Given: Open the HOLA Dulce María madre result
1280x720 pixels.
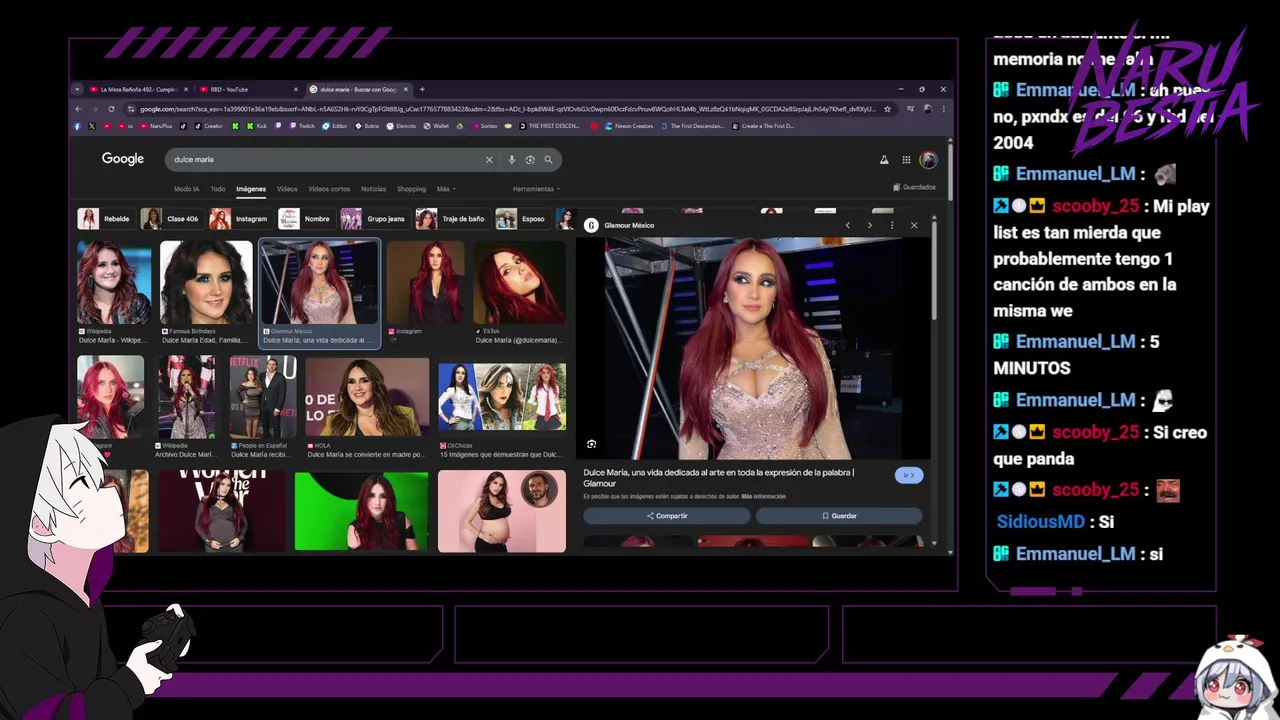Looking at the screenshot, I should 367,397.
